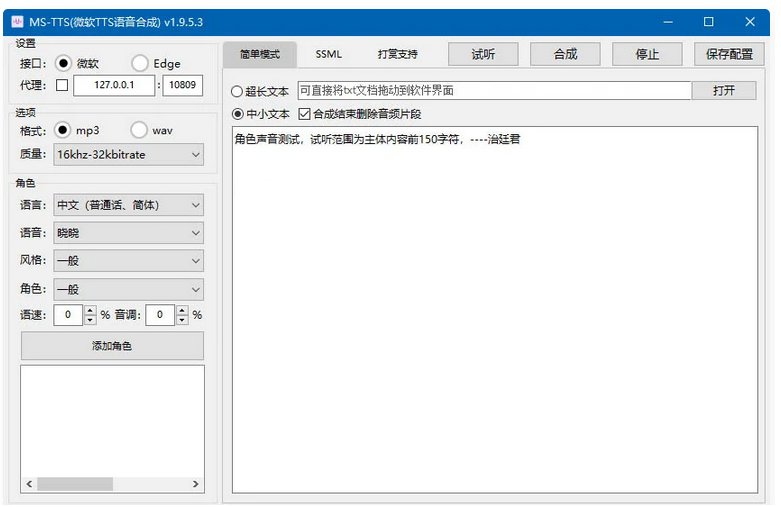The width and height of the screenshot is (781, 507).
Task: Toggle 合成结束删除音频片段 checkbox
Action: pos(305,114)
